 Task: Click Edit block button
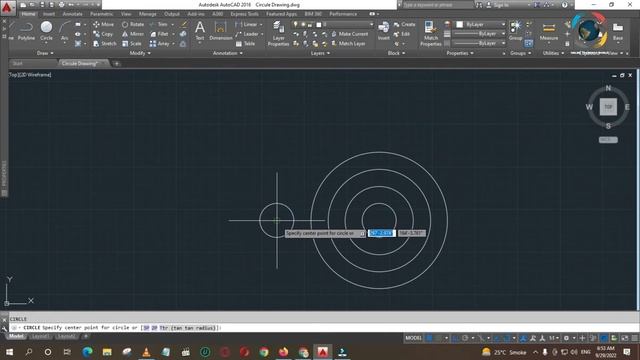(x=402, y=34)
